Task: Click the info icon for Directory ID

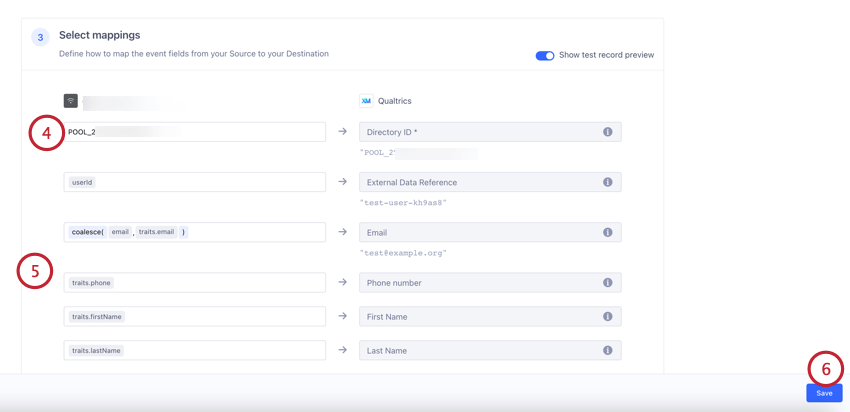Action: coord(607,132)
